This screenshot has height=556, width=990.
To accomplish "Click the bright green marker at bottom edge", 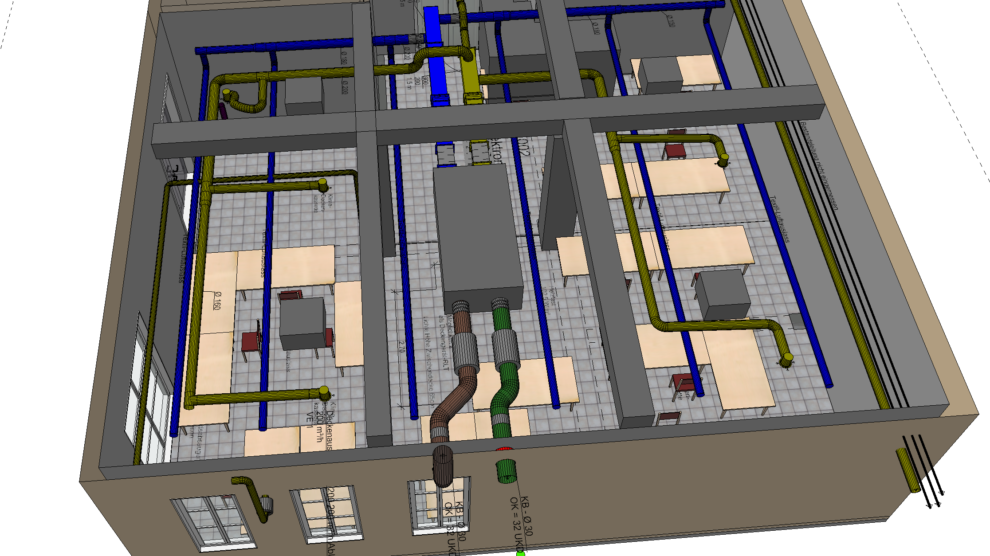I will coord(520,552).
